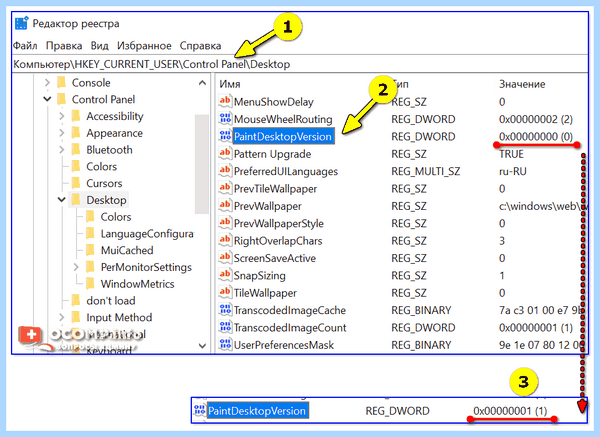Screen dimensions: 600x437
Task: Select the Appearance folder icon
Action: (x=76, y=133)
